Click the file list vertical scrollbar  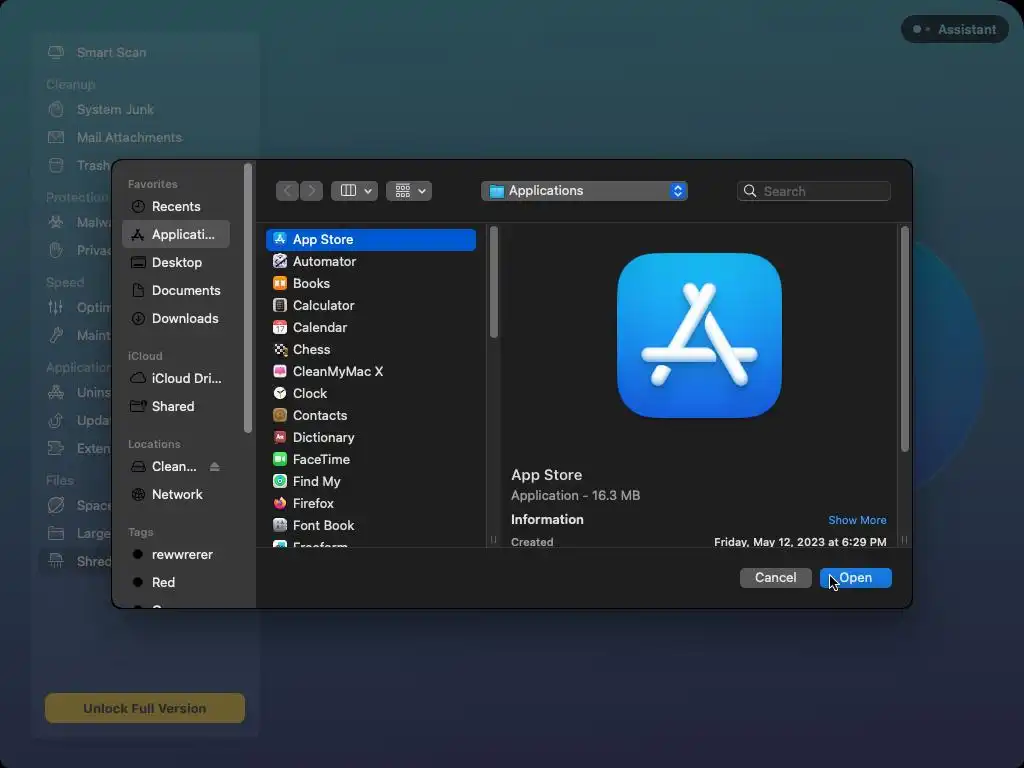coord(494,282)
